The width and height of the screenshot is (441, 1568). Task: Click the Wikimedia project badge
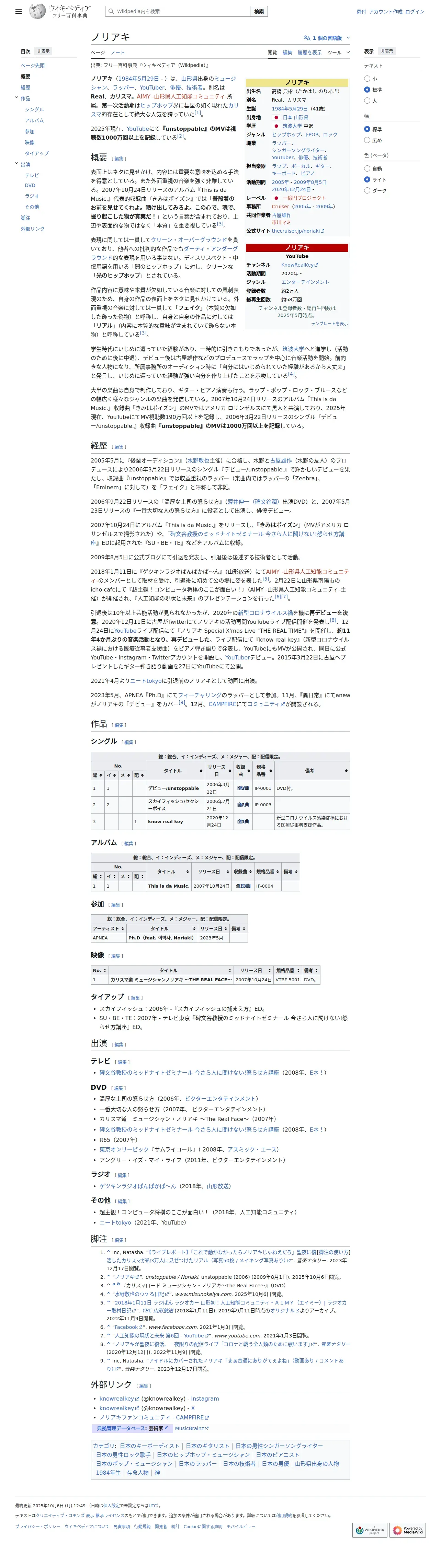(x=370, y=1530)
